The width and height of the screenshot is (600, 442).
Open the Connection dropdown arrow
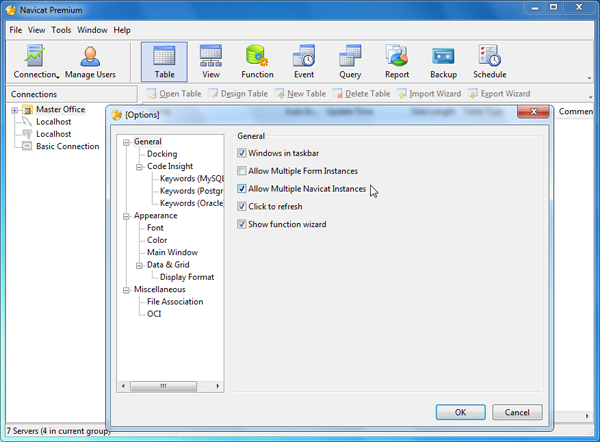58,77
